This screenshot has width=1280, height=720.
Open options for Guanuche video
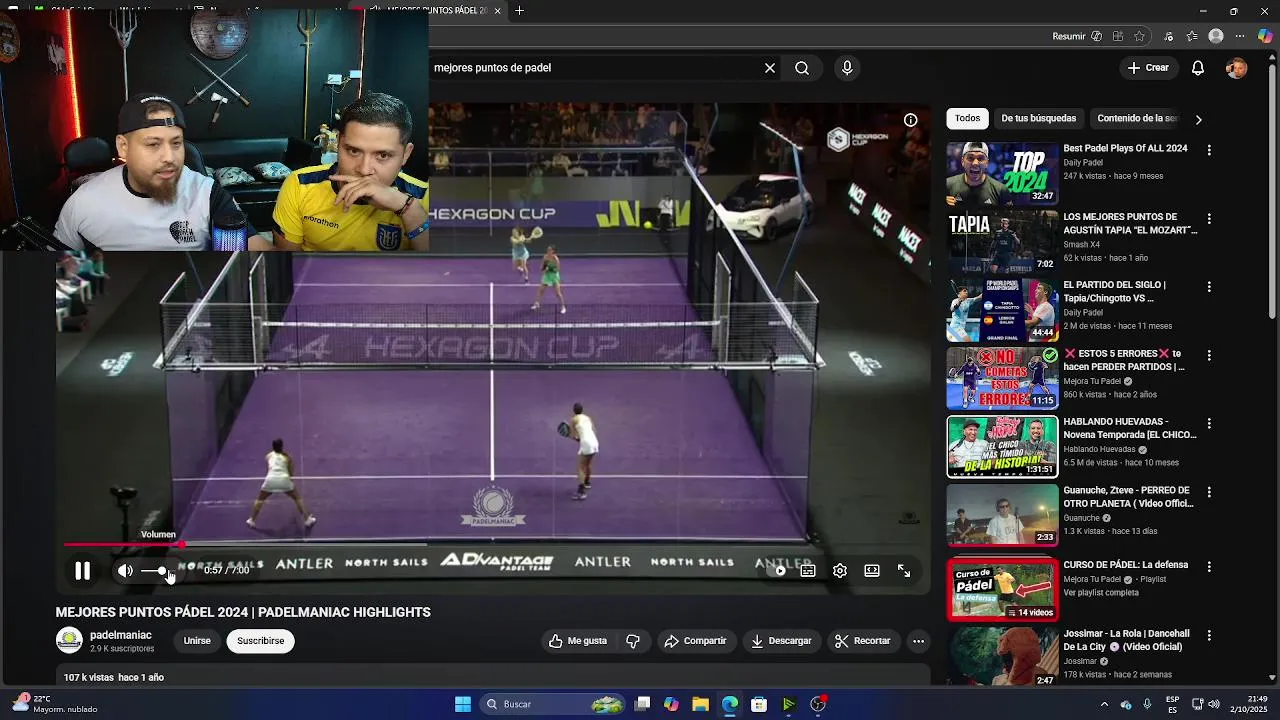[x=1209, y=492]
